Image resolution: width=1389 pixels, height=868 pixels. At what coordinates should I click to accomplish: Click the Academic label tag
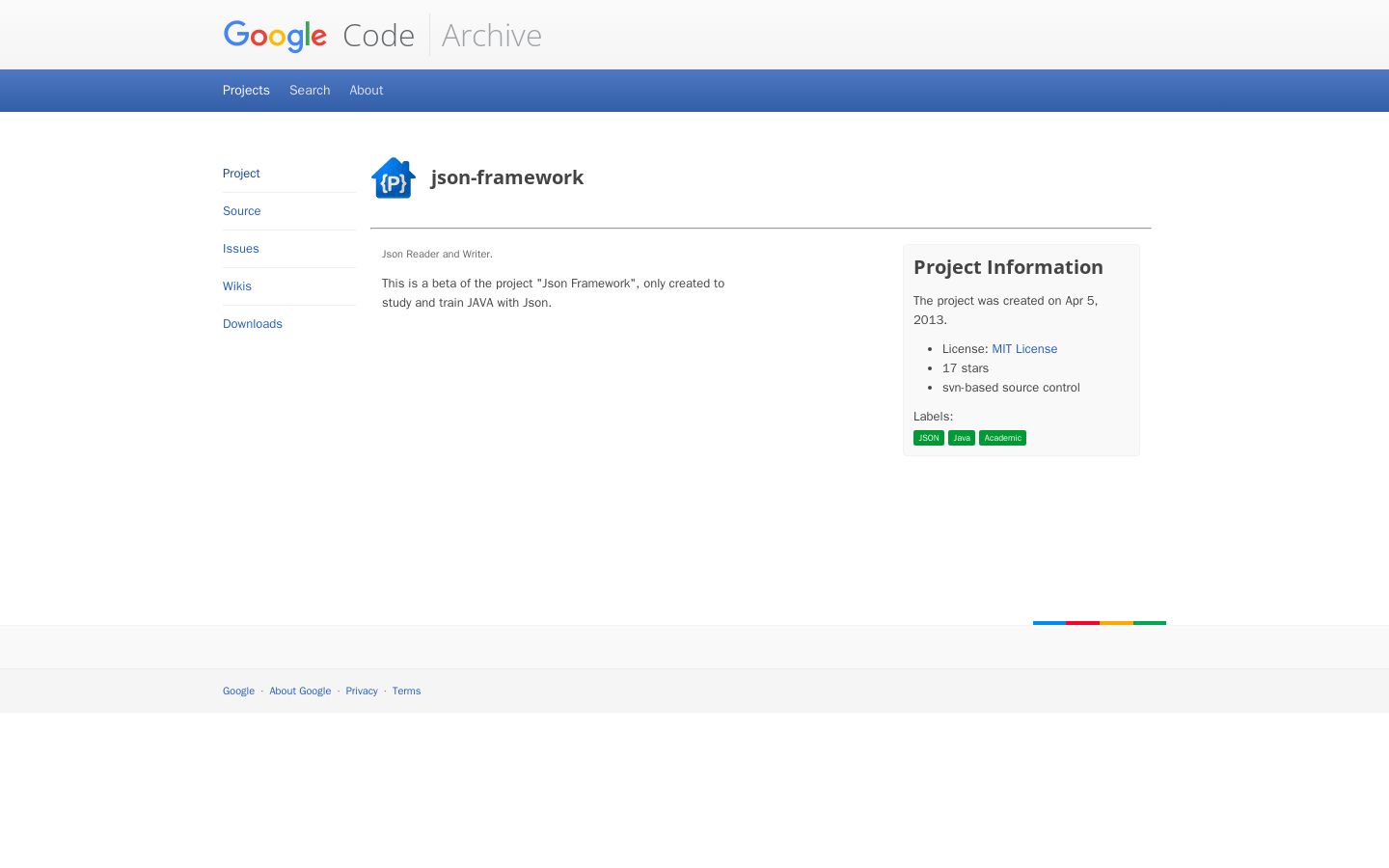click(1003, 438)
